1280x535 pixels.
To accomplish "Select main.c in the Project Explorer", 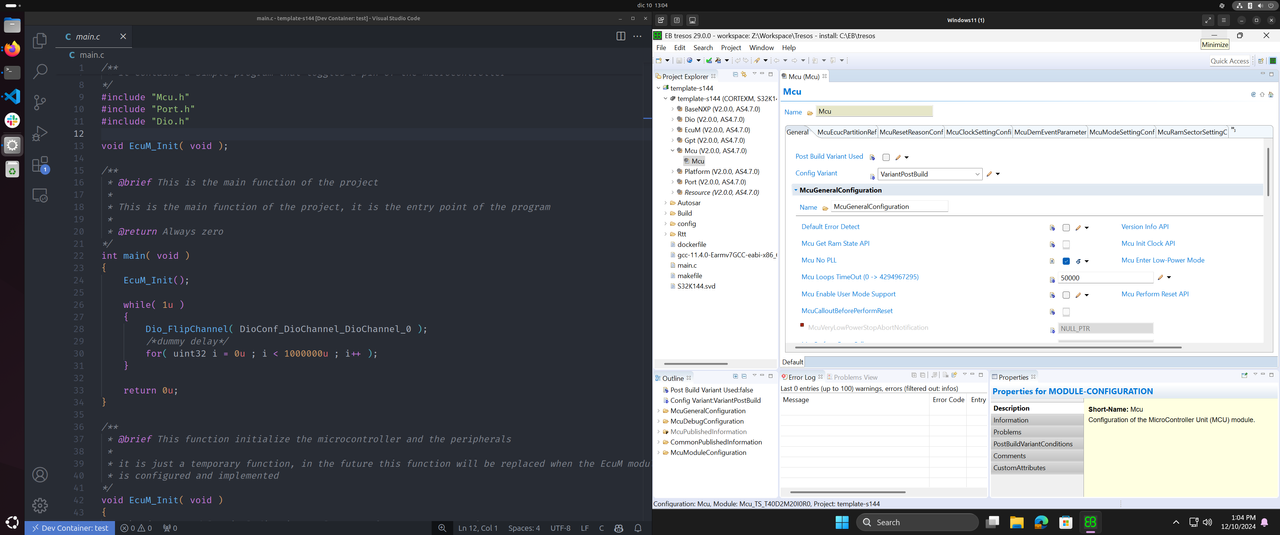I will [x=687, y=265].
